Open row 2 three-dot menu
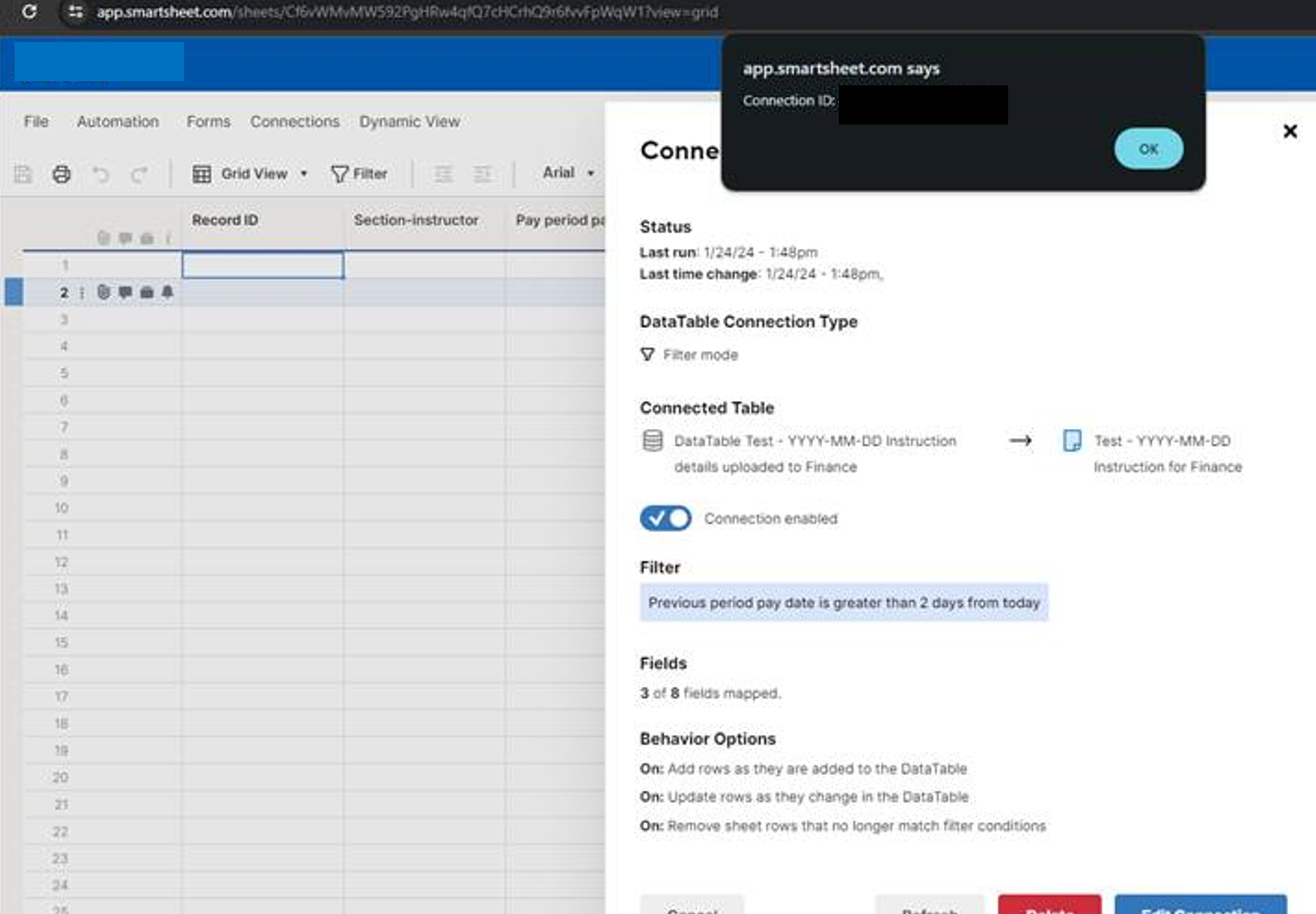This screenshot has height=914, width=1316. (x=82, y=292)
